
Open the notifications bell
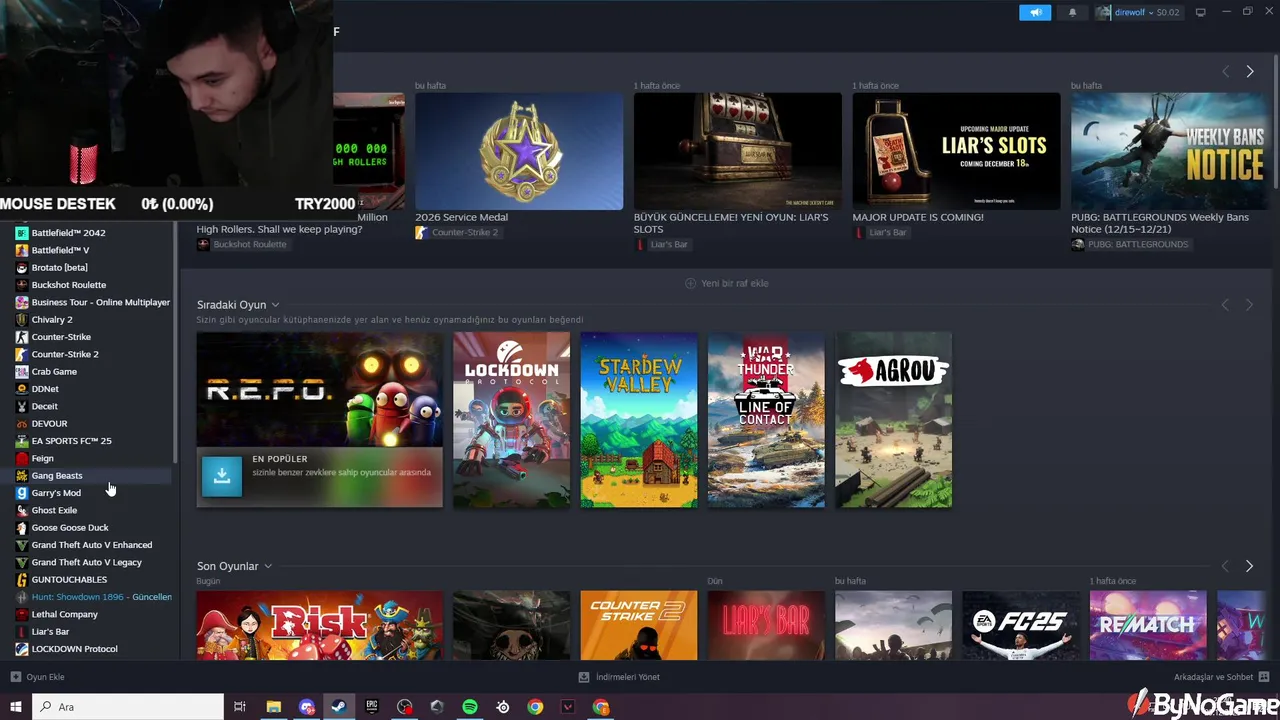coord(1073,12)
